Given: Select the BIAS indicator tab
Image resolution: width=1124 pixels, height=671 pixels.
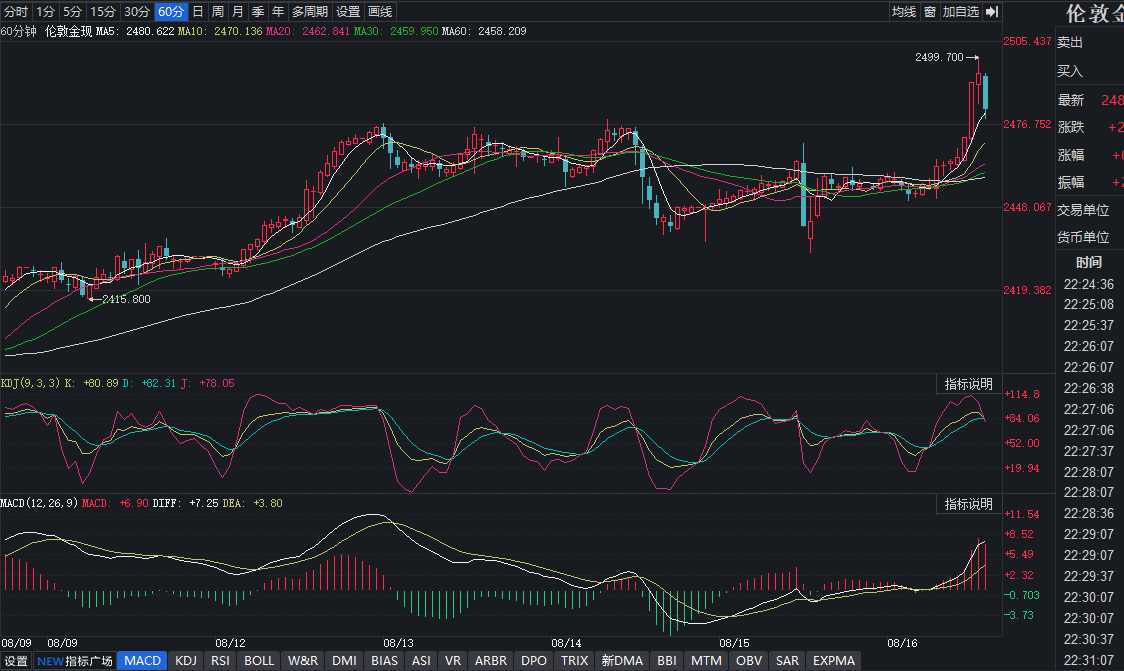Looking at the screenshot, I should coord(384,661).
